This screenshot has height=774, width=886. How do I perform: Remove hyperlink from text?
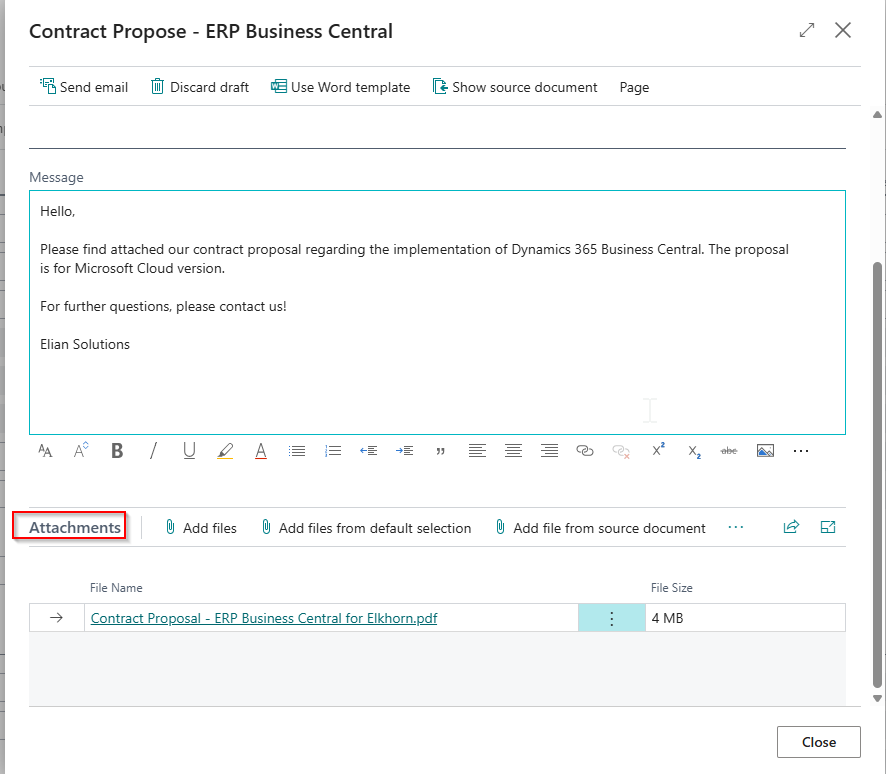tap(621, 451)
